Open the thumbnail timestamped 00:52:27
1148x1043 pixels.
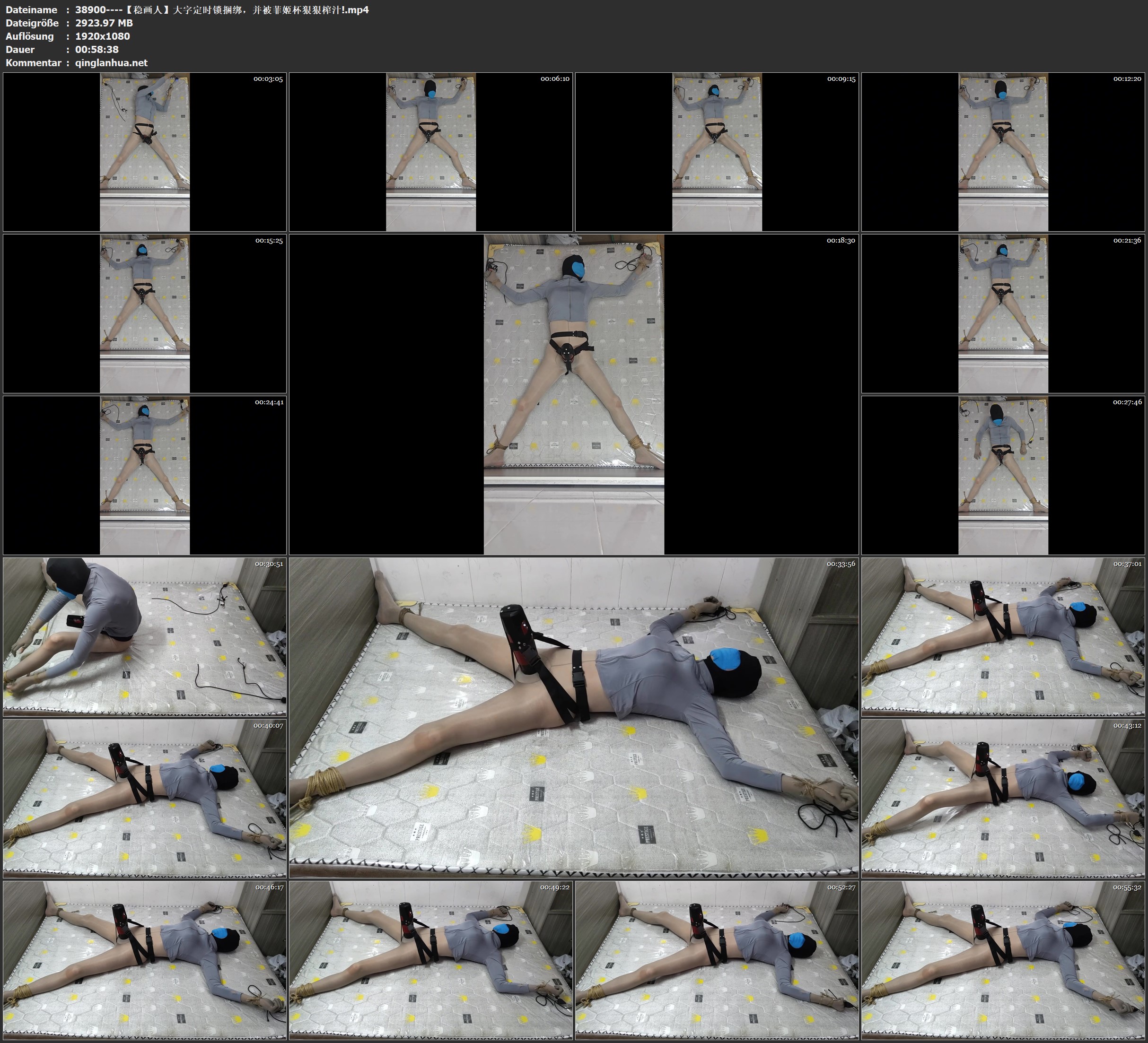coord(717,960)
